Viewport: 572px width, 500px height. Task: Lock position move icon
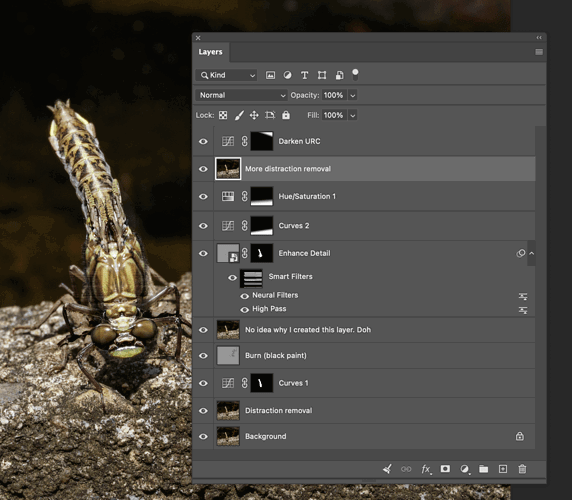pyautogui.click(x=254, y=115)
